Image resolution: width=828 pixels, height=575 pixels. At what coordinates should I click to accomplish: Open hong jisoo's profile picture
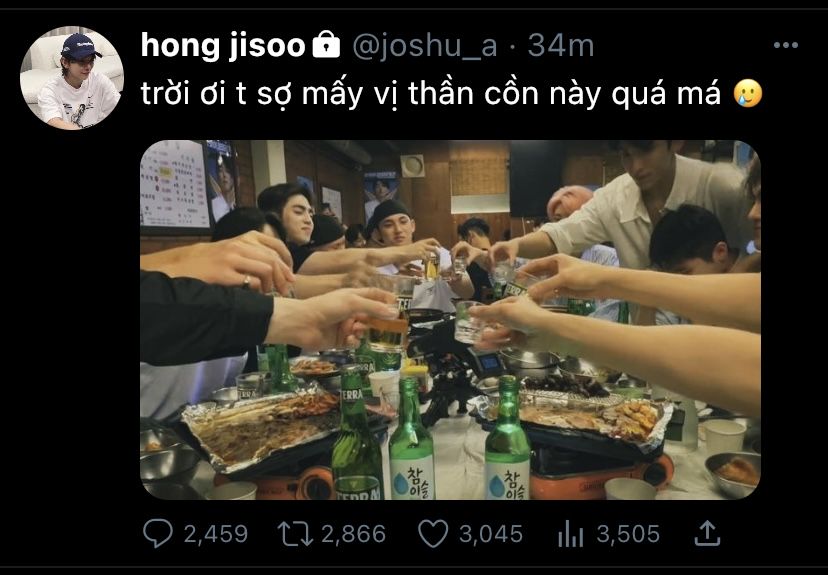click(72, 78)
